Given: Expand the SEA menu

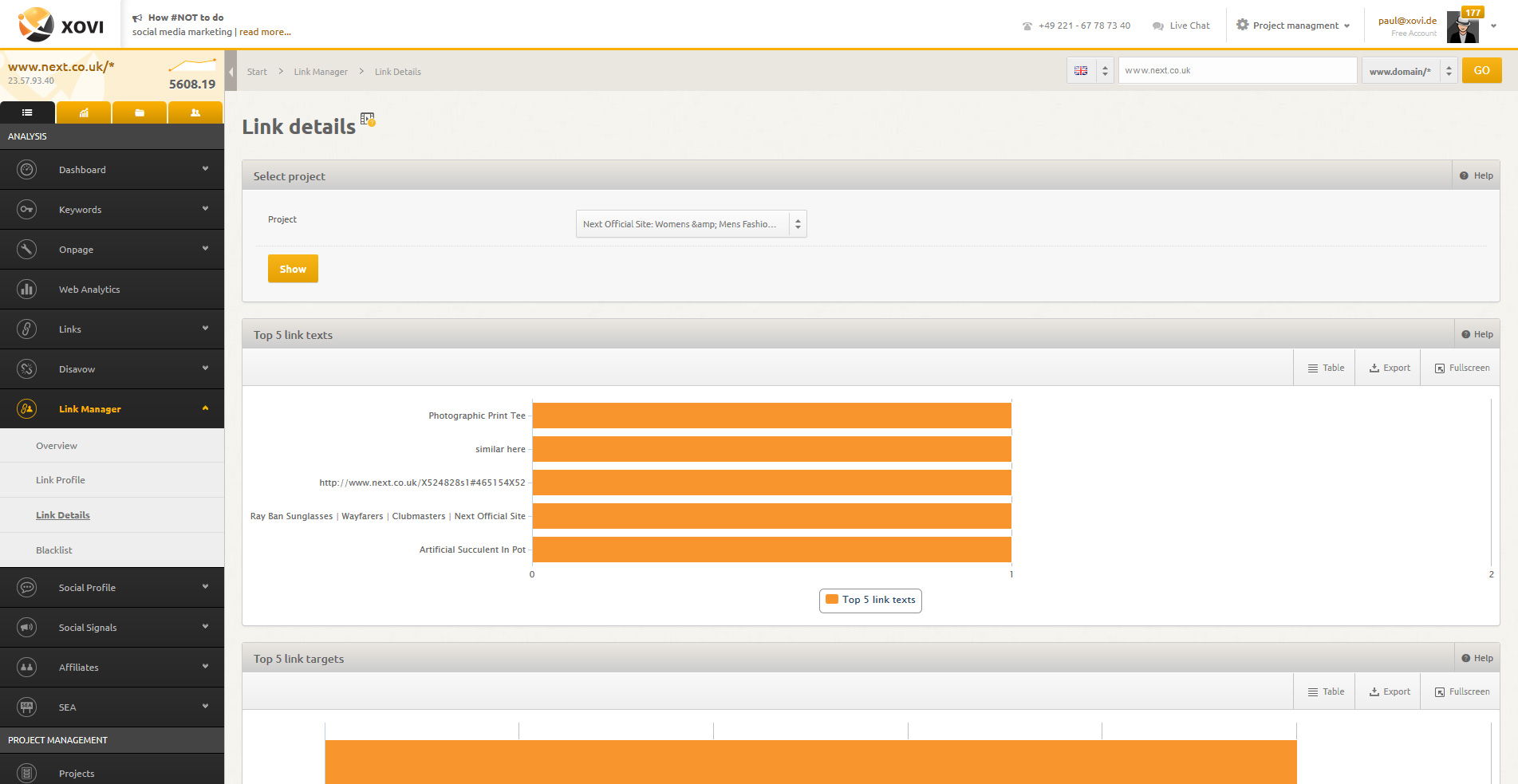Looking at the screenshot, I should [205, 707].
